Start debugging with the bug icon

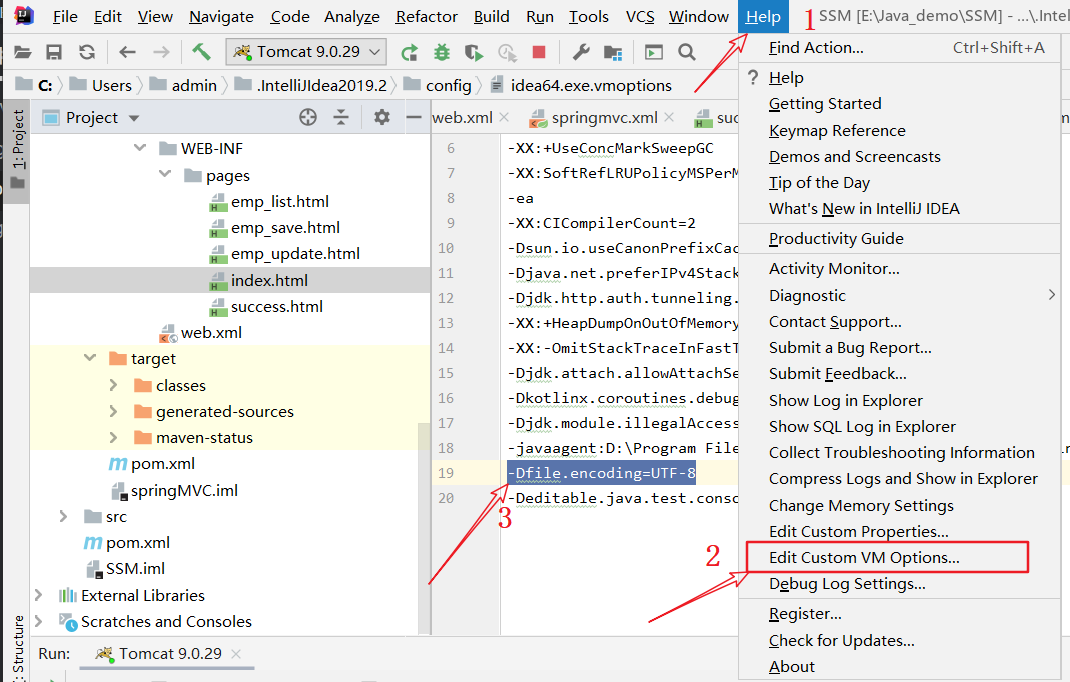442,52
